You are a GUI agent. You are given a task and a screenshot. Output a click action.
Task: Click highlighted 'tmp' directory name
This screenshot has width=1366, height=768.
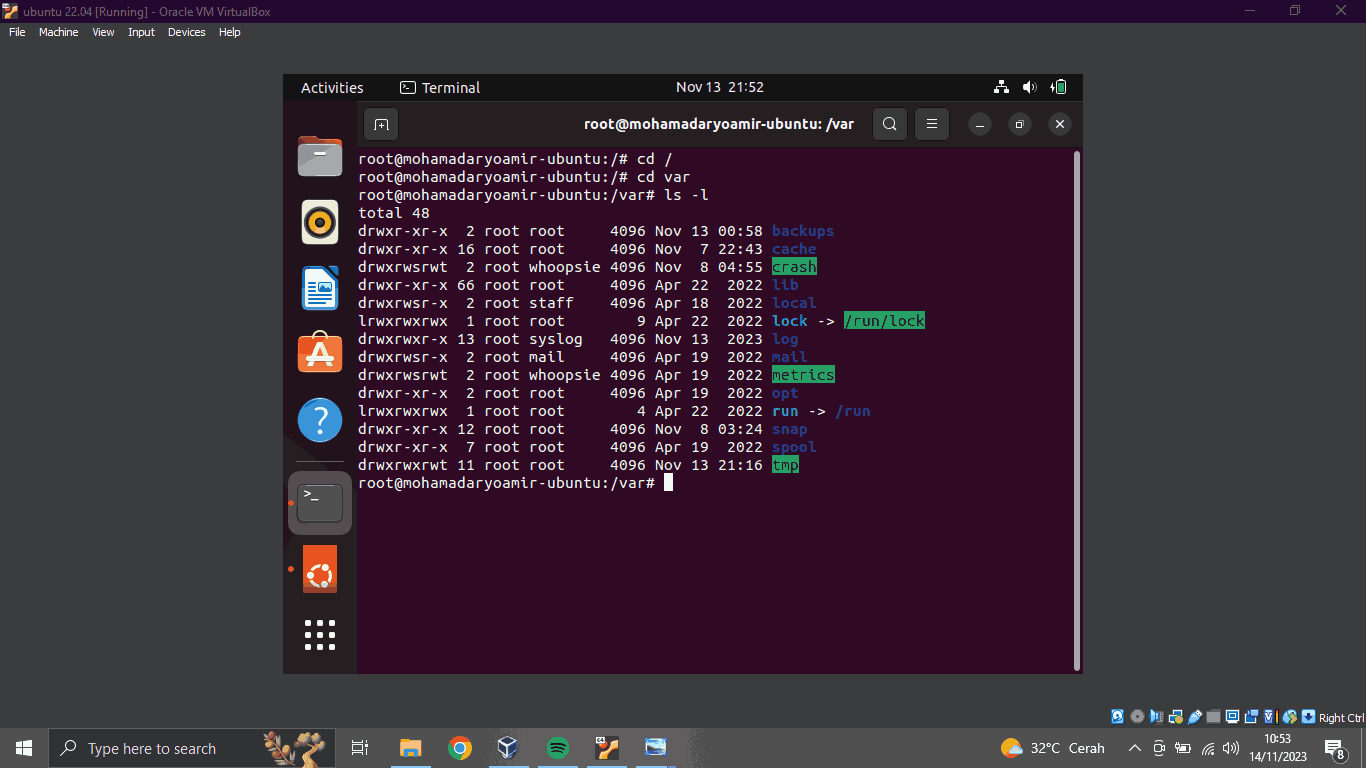tap(785, 465)
